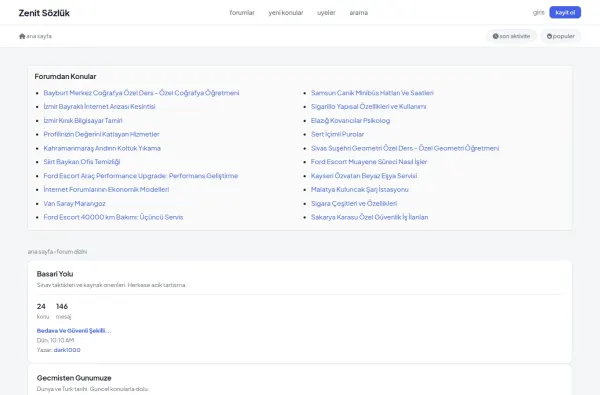Image resolution: width=600 pixels, height=395 pixels.
Task: Select the arama menu item
Action: 359,13
